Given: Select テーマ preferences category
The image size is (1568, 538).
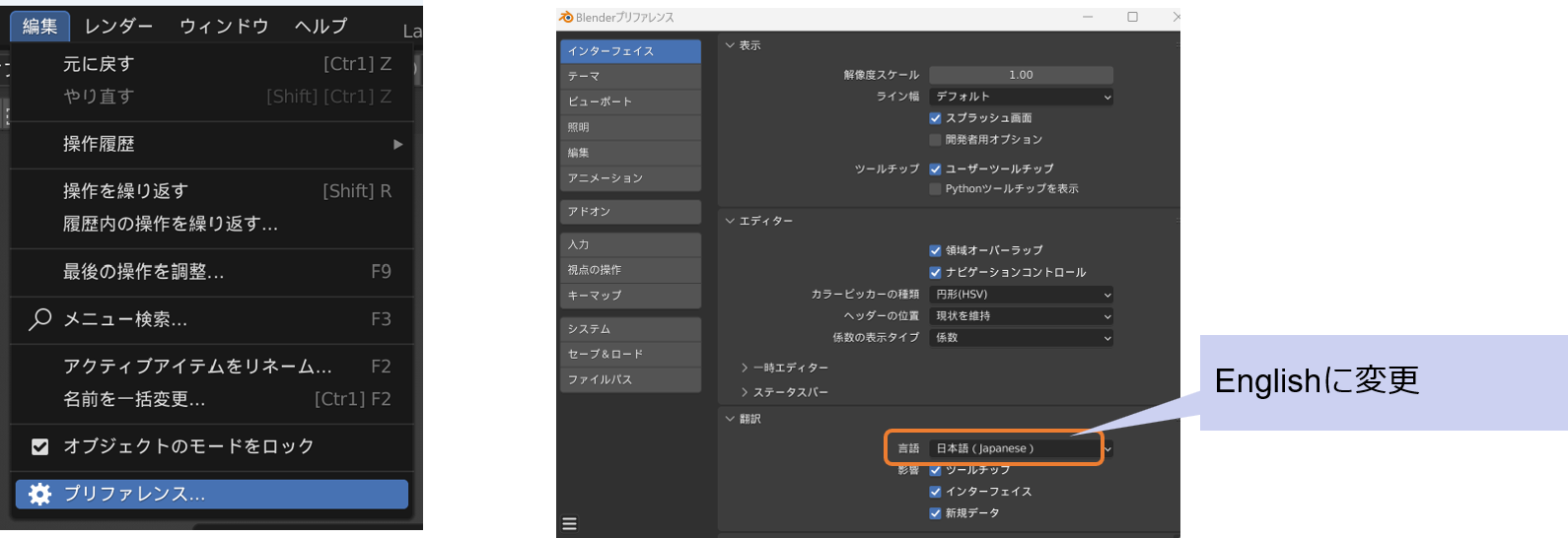Looking at the screenshot, I should click(631, 76).
